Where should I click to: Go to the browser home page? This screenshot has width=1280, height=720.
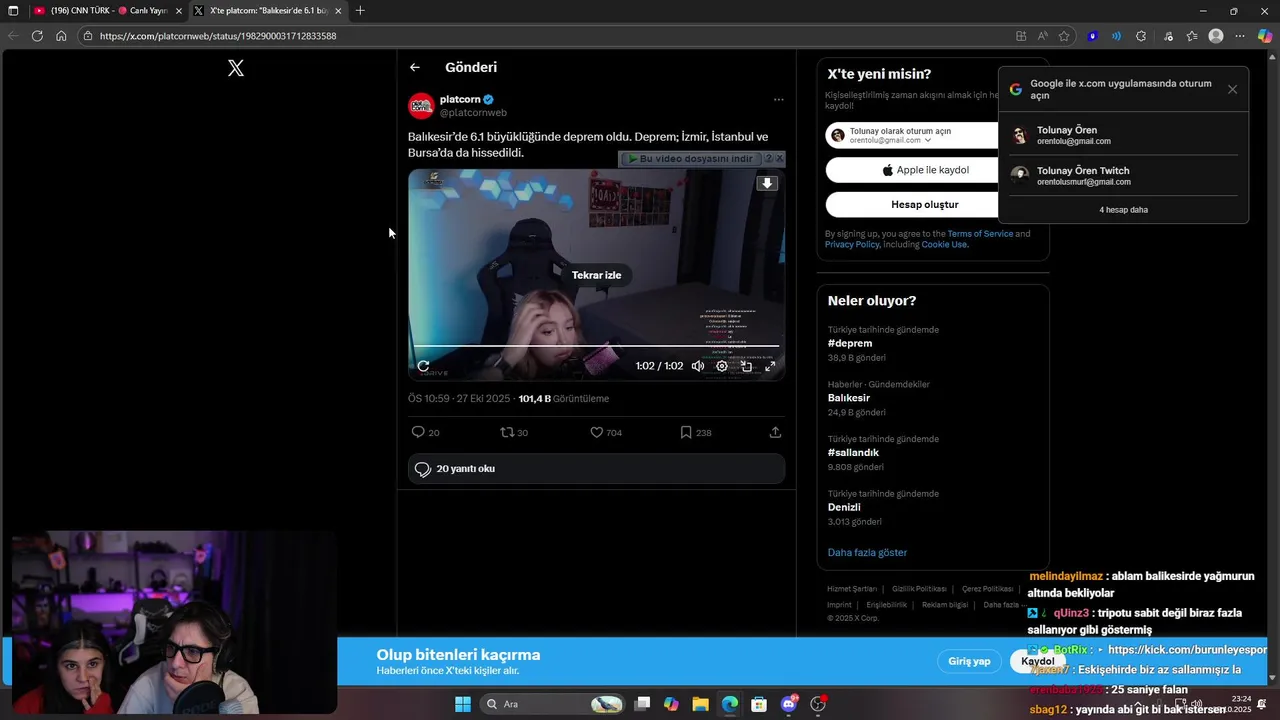click(x=61, y=36)
